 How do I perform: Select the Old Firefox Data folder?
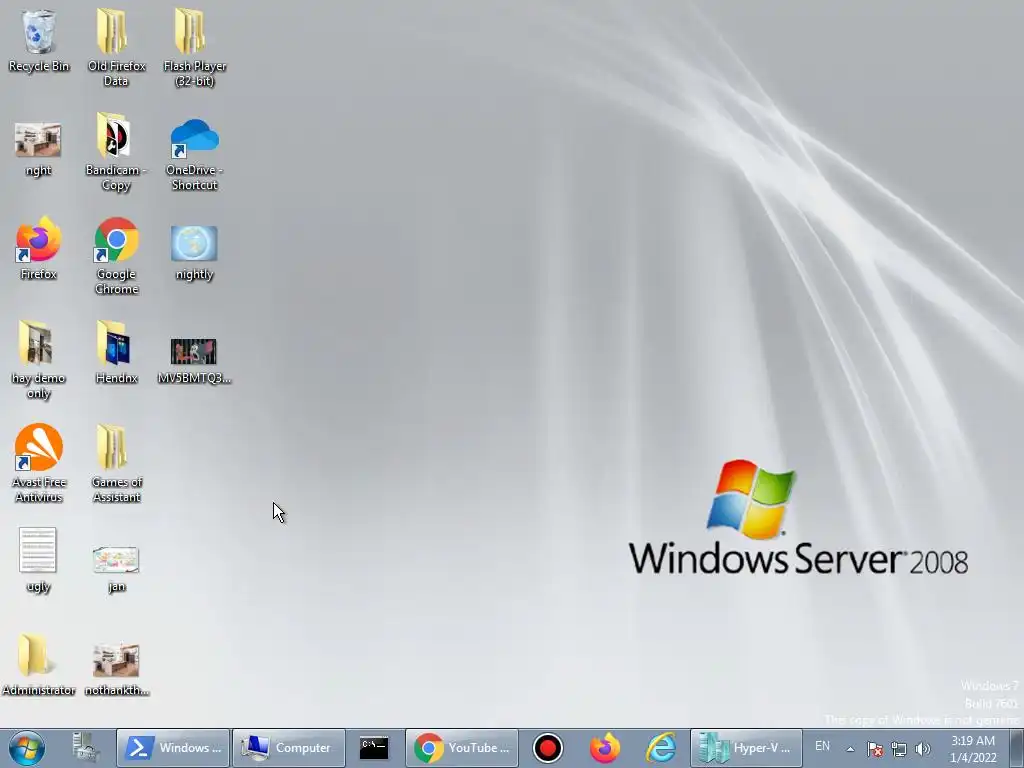[x=116, y=48]
